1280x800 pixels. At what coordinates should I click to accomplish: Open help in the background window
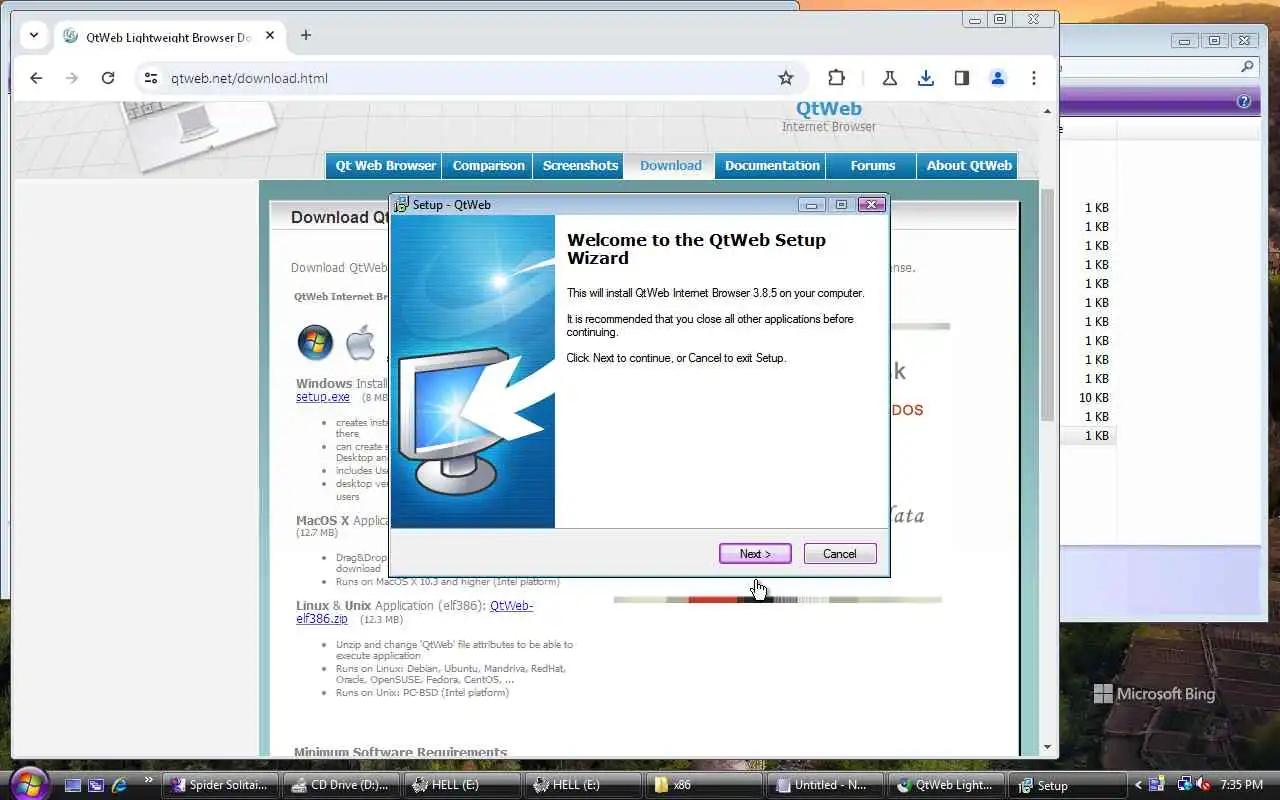pyautogui.click(x=1244, y=101)
